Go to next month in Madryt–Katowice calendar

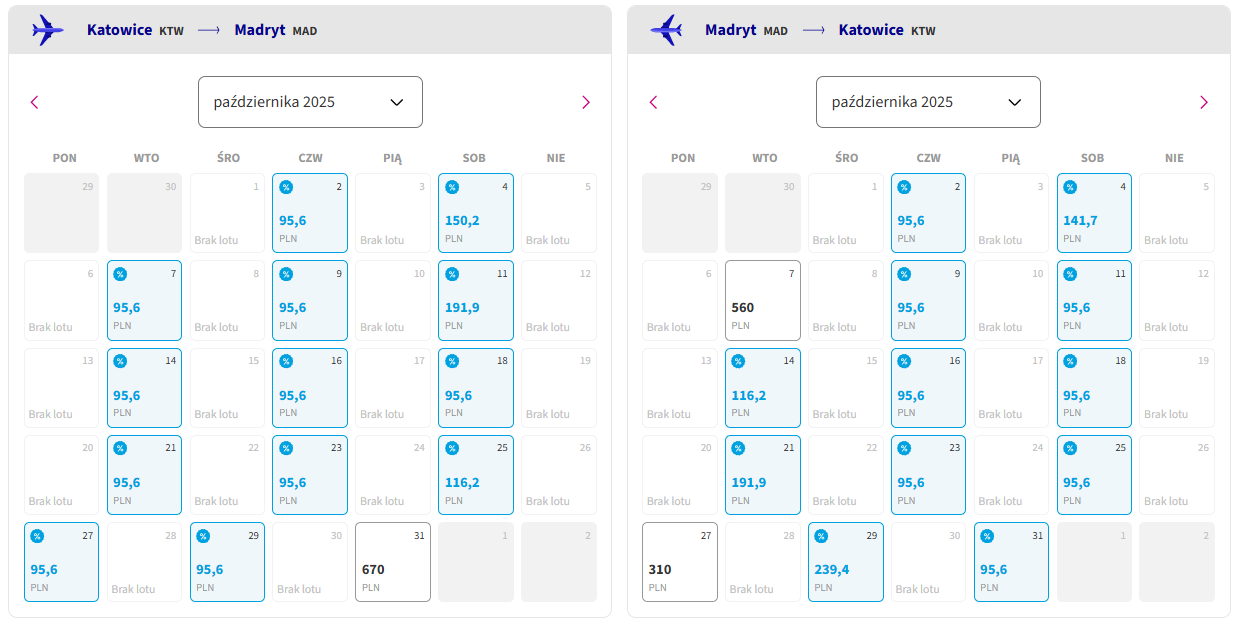tap(1204, 102)
